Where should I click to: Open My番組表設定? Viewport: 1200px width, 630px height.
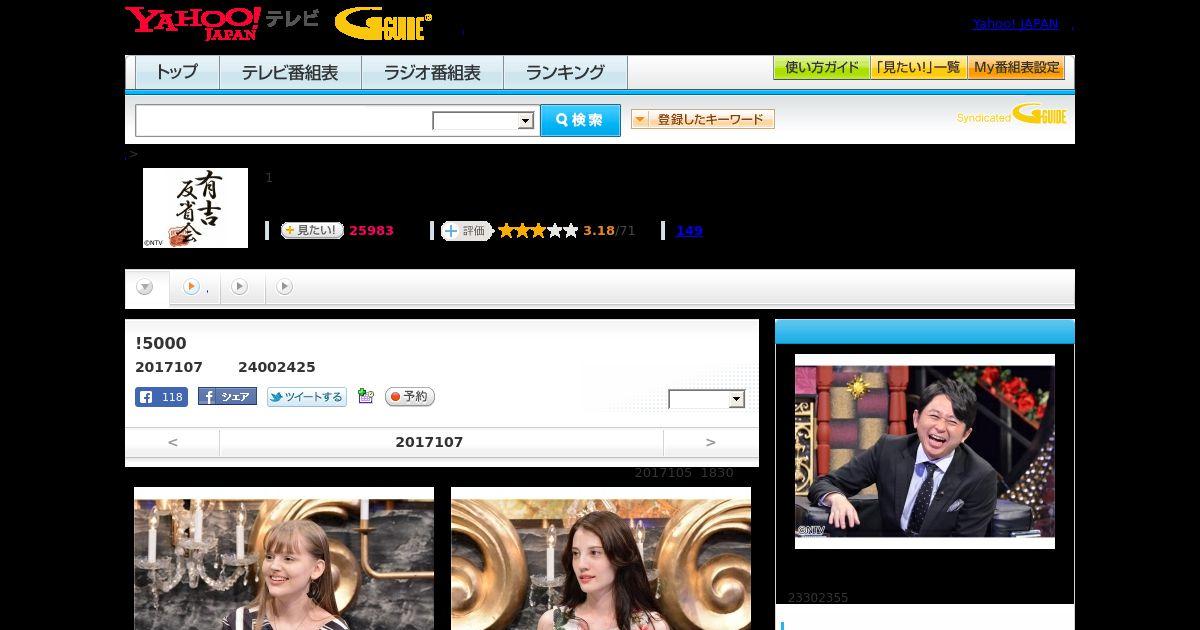[1016, 68]
